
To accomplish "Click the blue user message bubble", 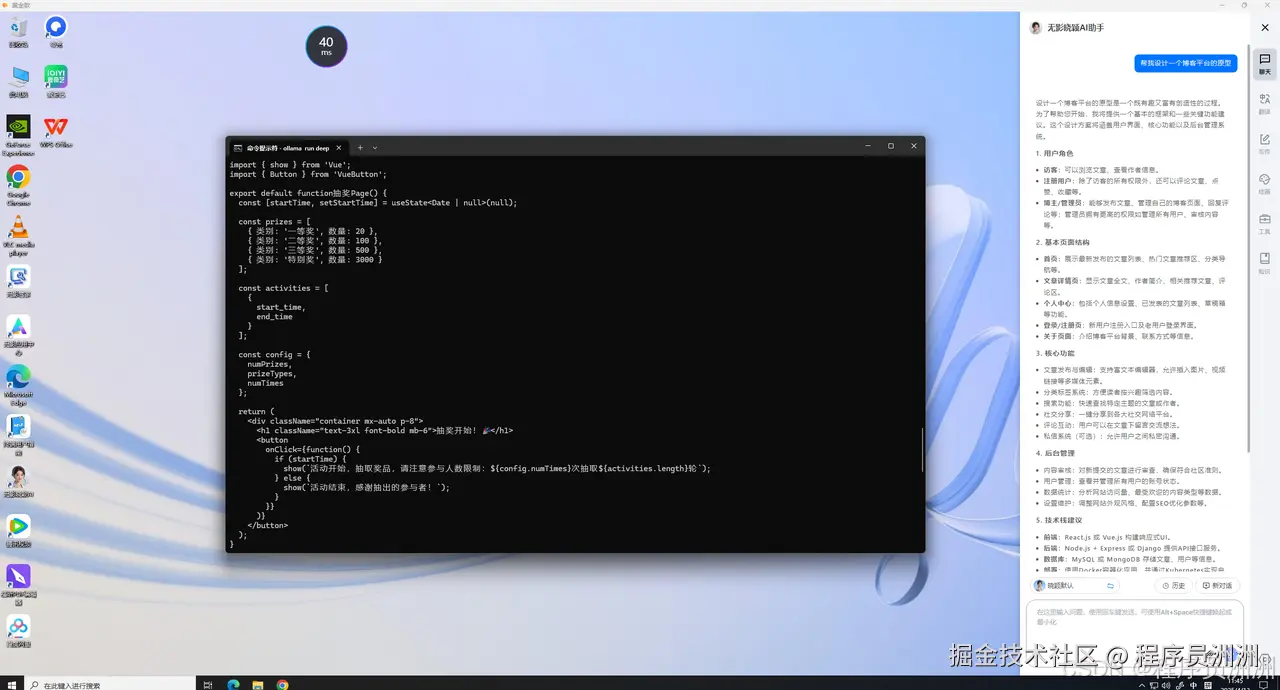I will coord(1186,63).
